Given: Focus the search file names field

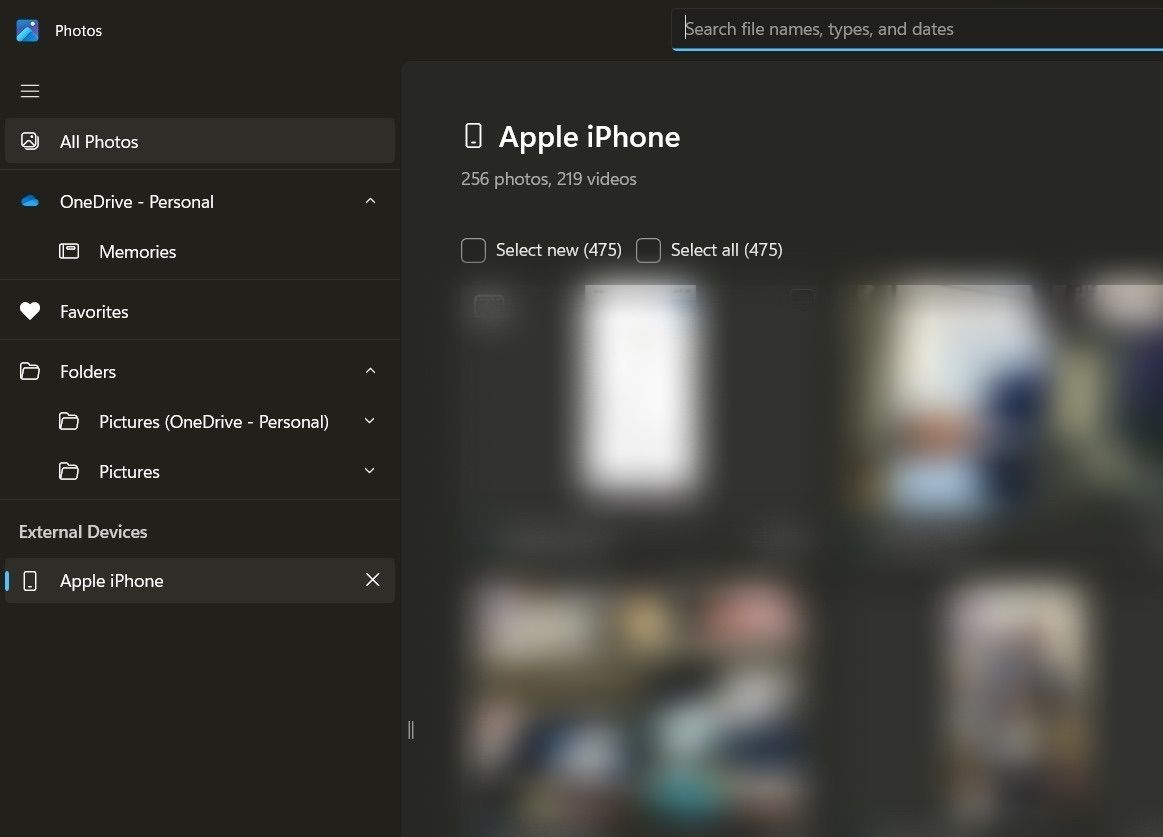Looking at the screenshot, I should point(917,29).
